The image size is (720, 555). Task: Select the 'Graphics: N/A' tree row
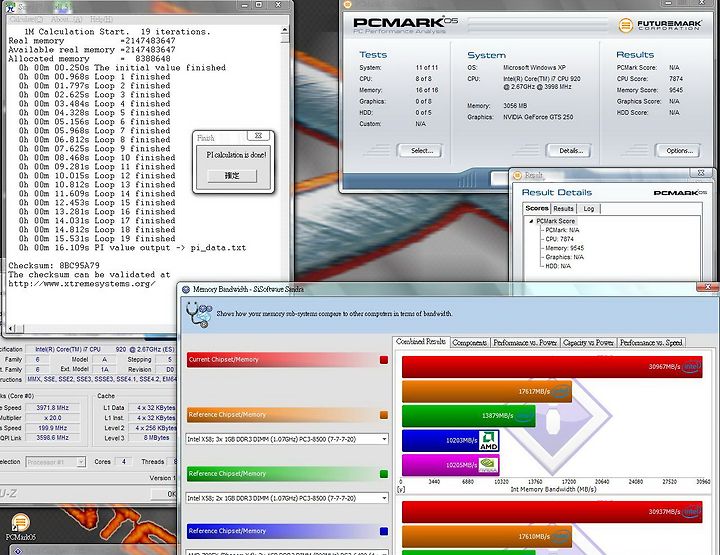pyautogui.click(x=564, y=257)
